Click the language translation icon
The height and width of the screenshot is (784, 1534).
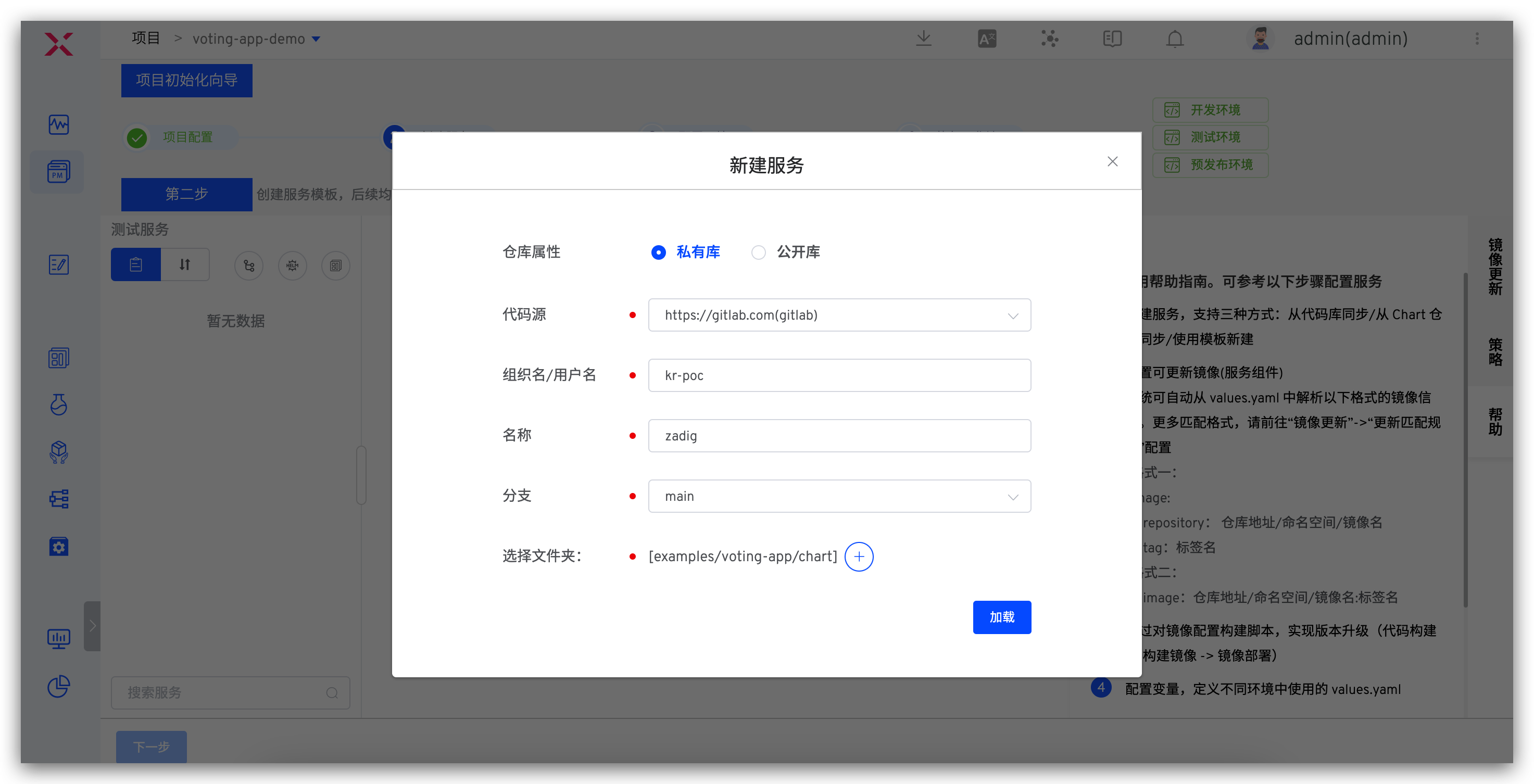coord(987,39)
